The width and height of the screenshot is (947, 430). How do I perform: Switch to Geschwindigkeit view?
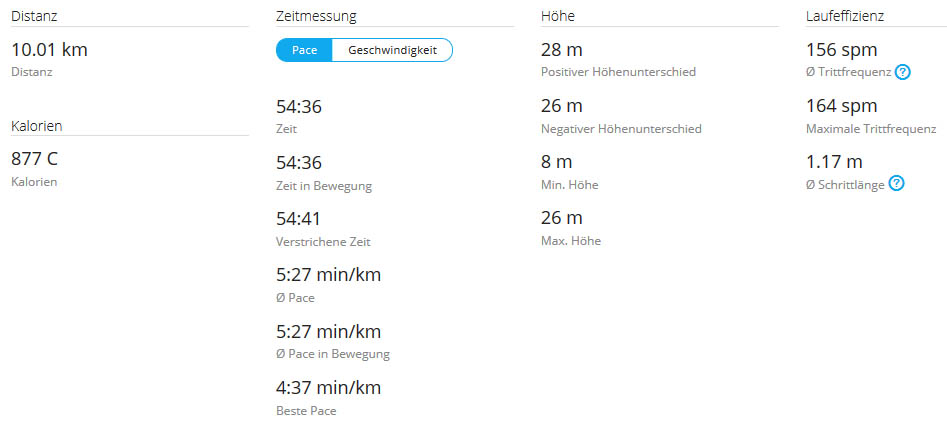(392, 50)
